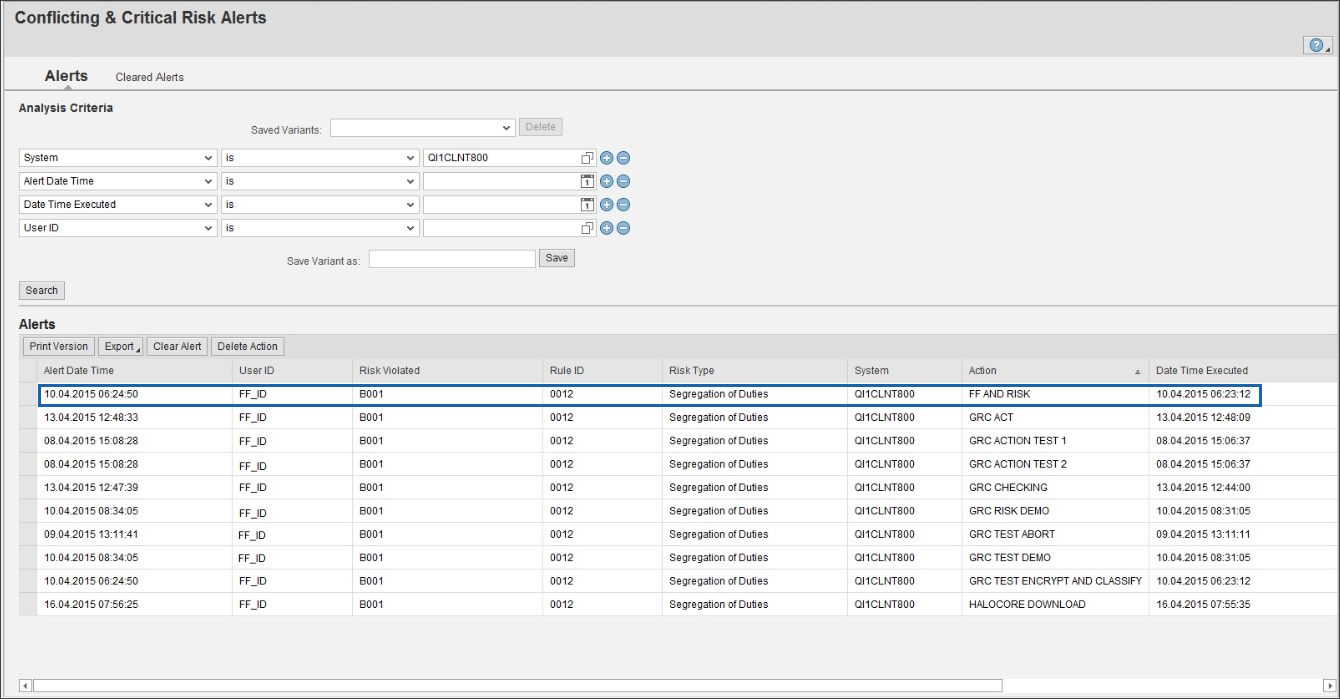Select row marker for FF AND RISK
This screenshot has height=699, width=1340.
click(28, 394)
